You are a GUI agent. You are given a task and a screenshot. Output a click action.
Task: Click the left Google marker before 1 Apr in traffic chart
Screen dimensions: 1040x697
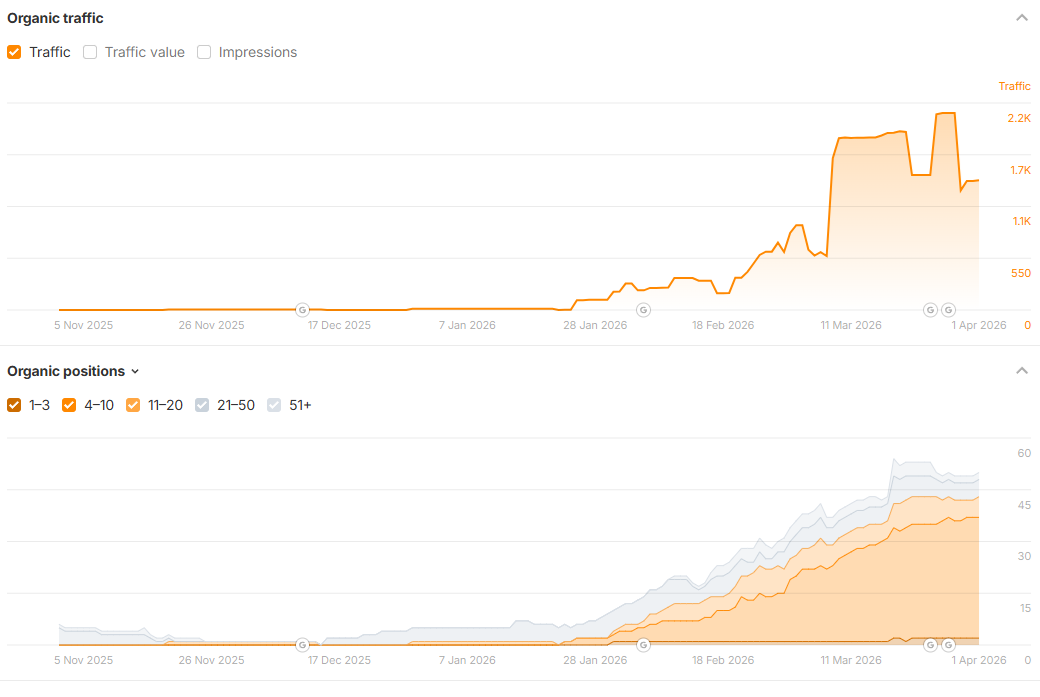pyautogui.click(x=930, y=310)
